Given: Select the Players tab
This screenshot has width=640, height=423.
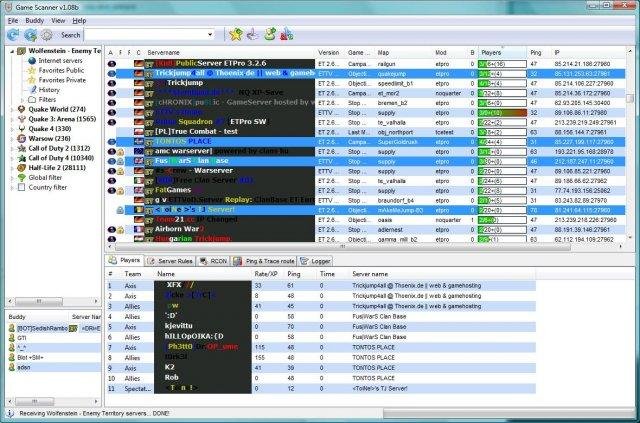Looking at the screenshot, I should pyautogui.click(x=125, y=260).
